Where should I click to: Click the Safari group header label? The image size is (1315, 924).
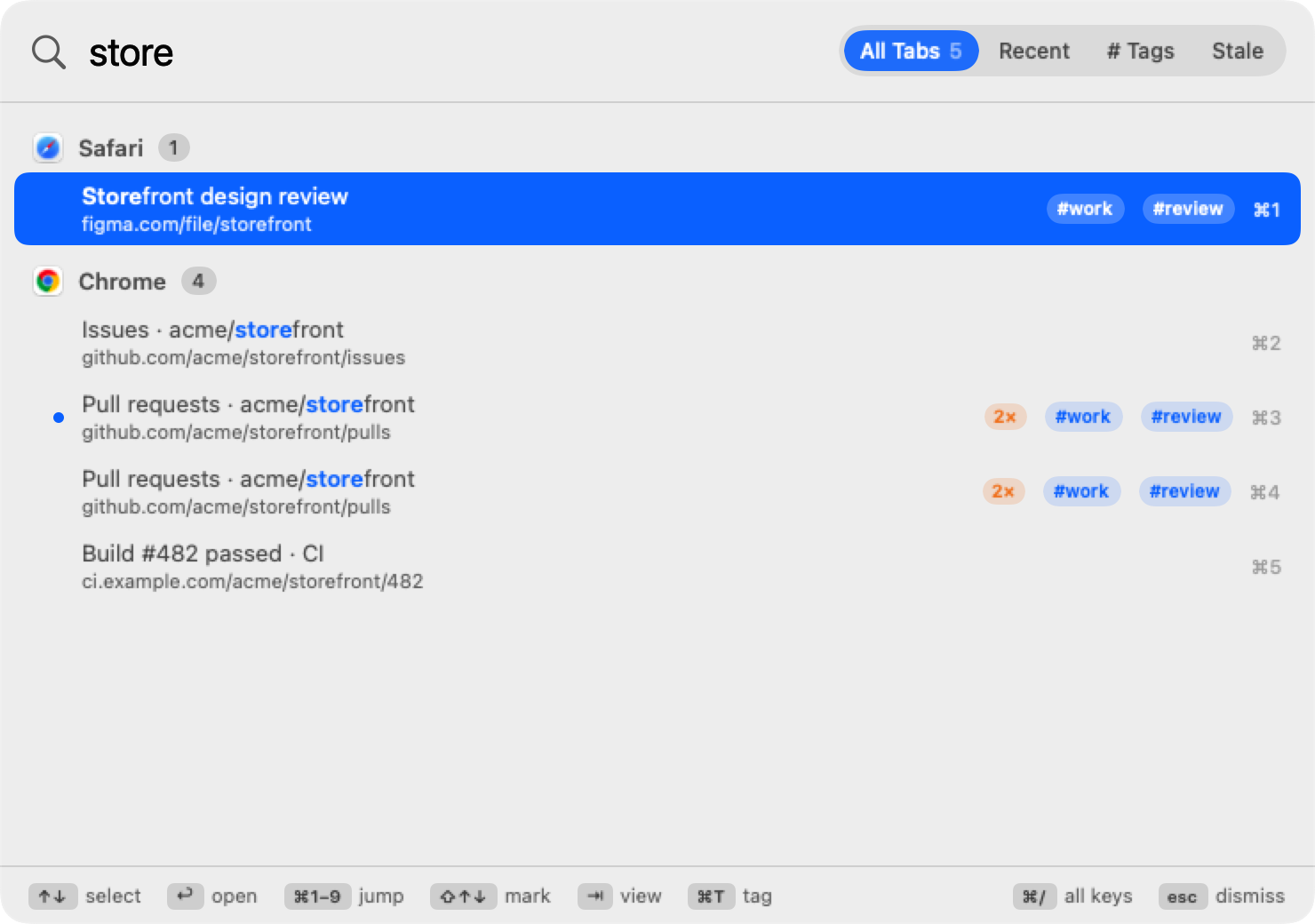(x=111, y=147)
